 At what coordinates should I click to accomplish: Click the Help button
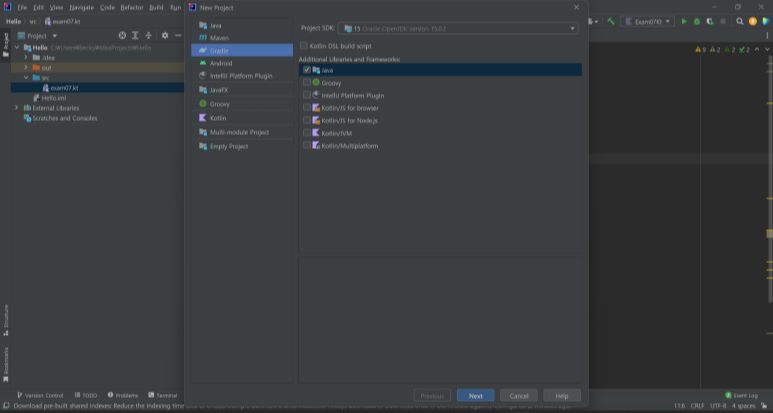[562, 396]
